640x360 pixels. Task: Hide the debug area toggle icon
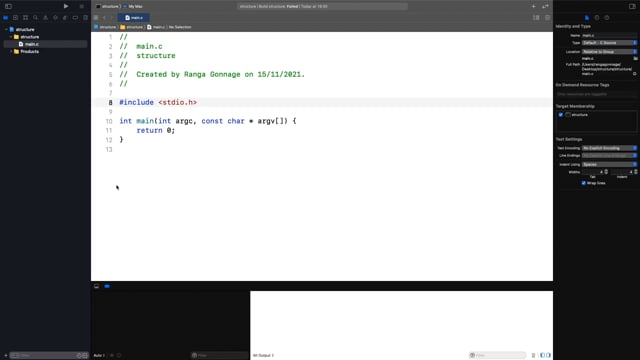click(96, 286)
